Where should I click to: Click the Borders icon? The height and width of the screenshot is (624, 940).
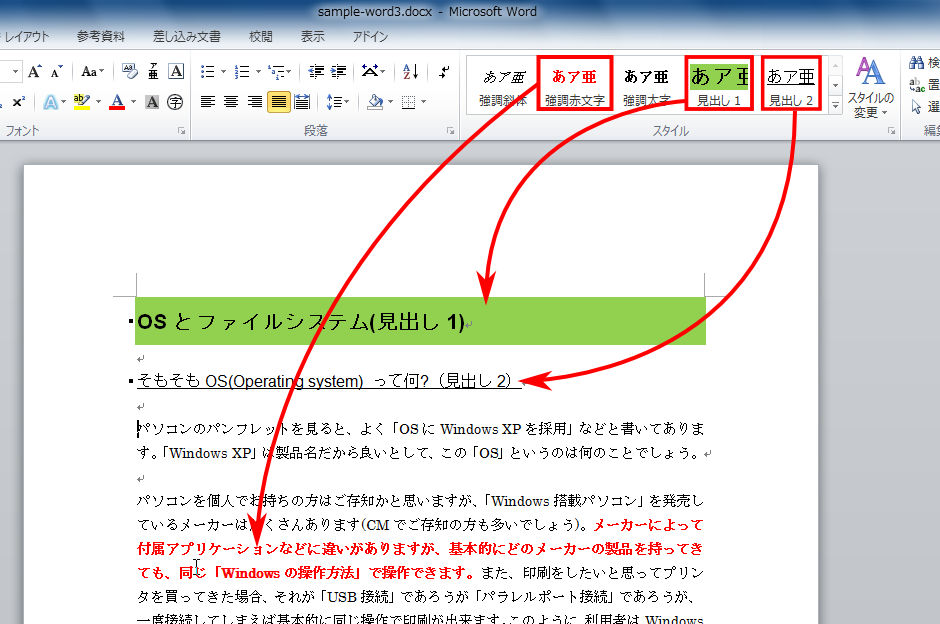tap(409, 102)
